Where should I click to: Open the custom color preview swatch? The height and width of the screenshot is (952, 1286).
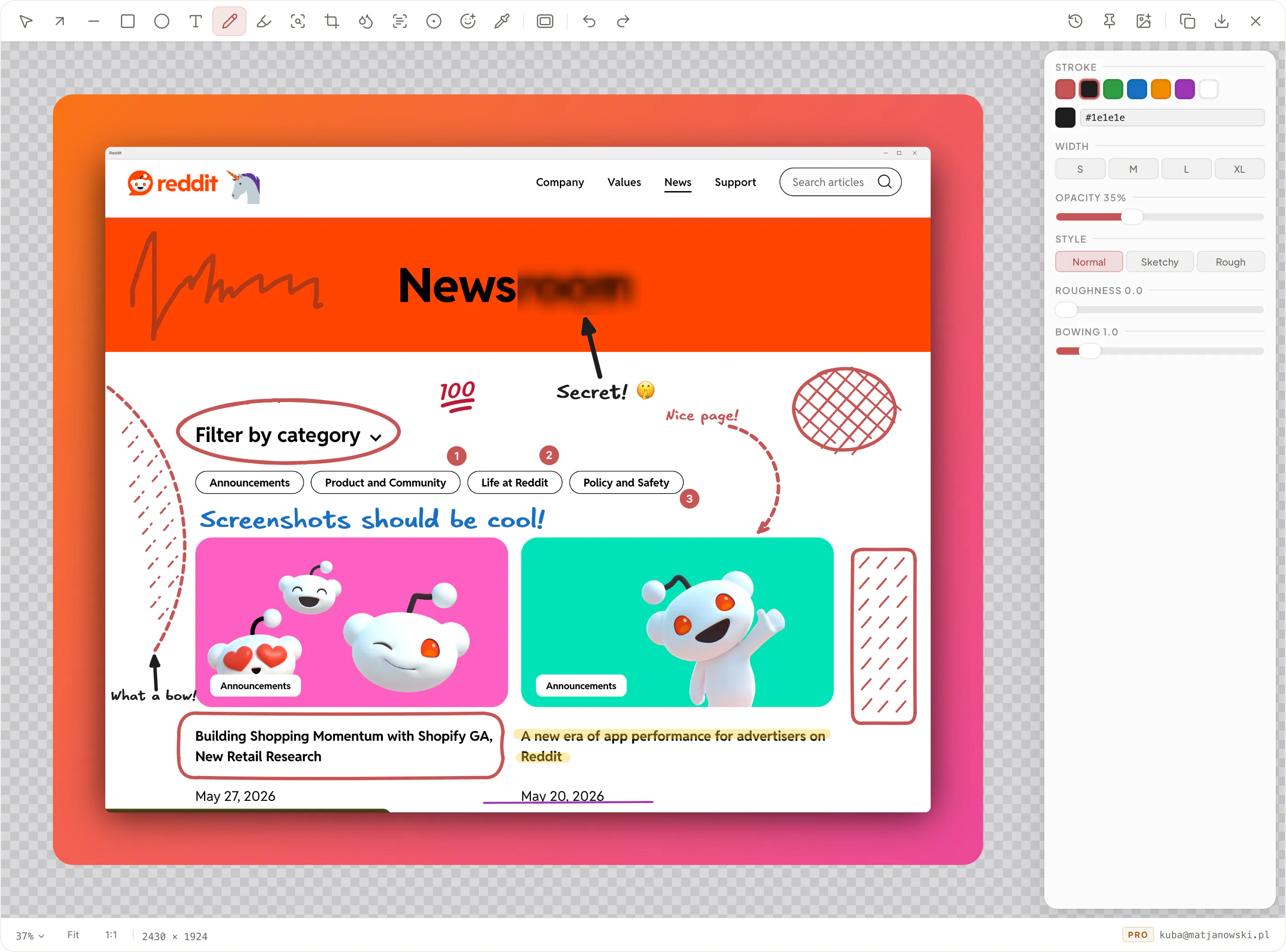[1065, 118]
